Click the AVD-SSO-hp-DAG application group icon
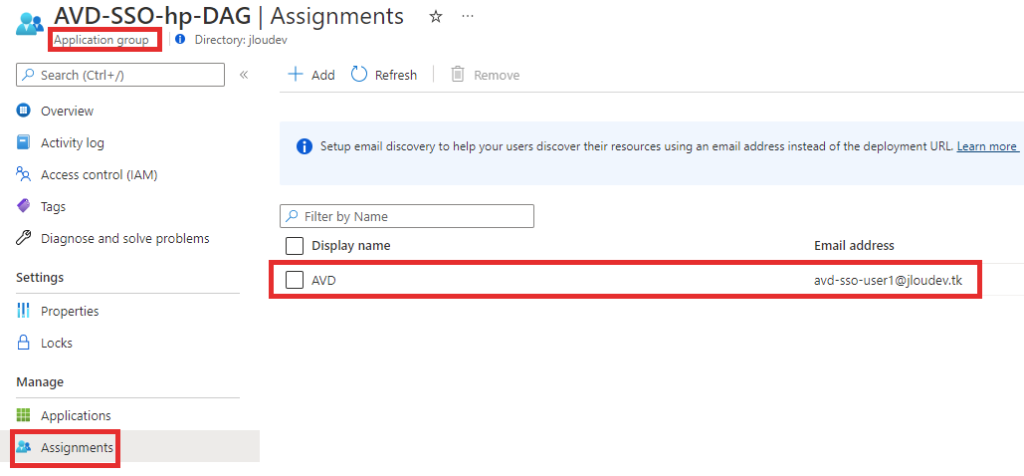The width and height of the screenshot is (1024, 476). click(29, 22)
